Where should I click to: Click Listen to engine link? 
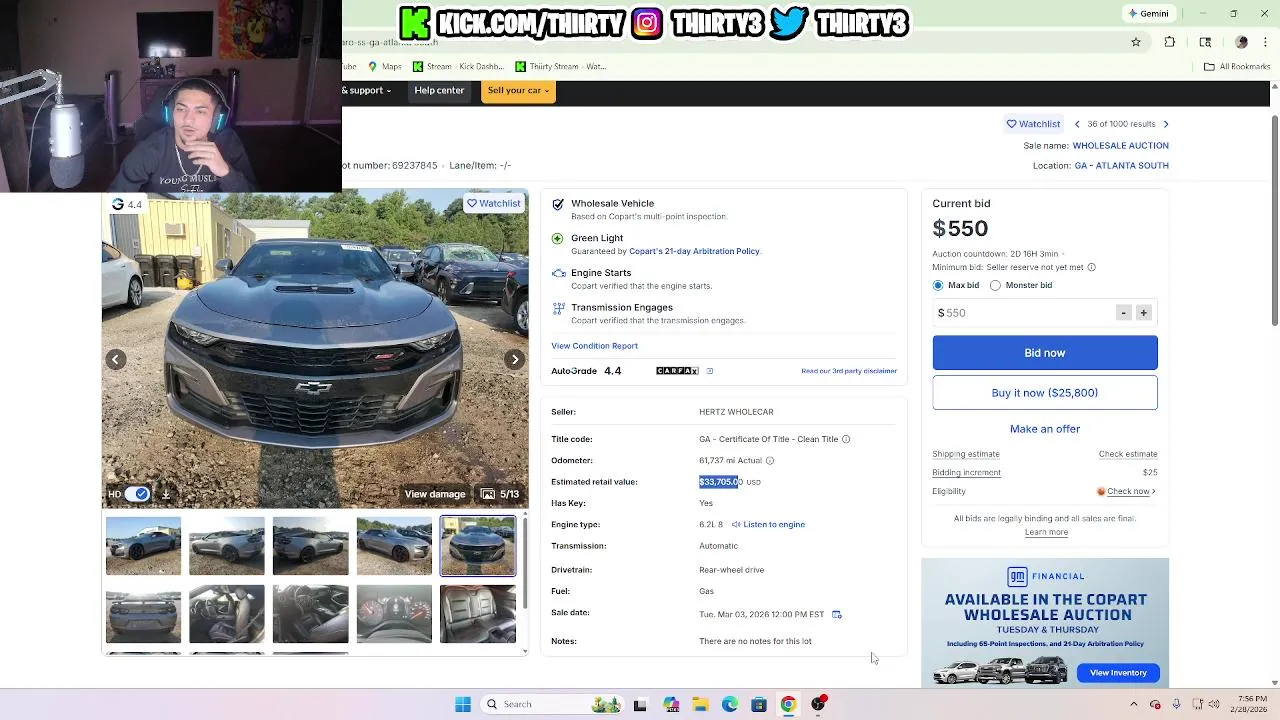point(768,525)
